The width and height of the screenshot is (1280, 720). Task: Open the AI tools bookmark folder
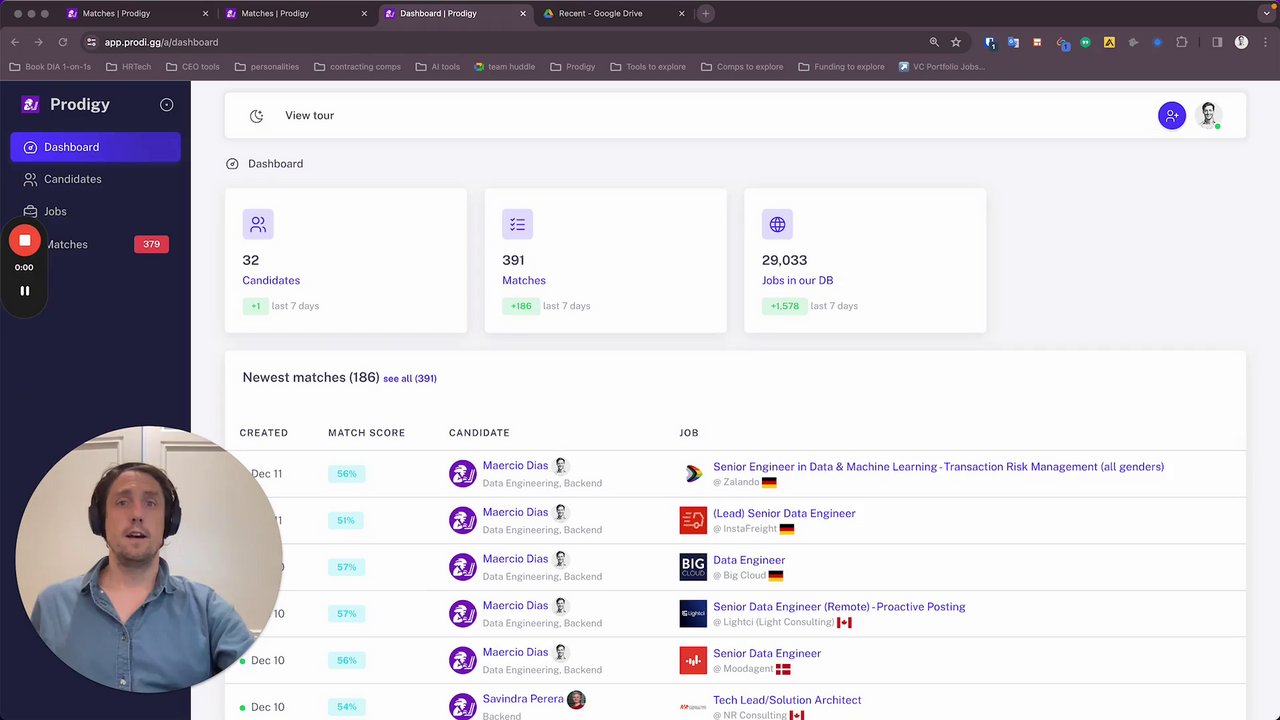[437, 67]
